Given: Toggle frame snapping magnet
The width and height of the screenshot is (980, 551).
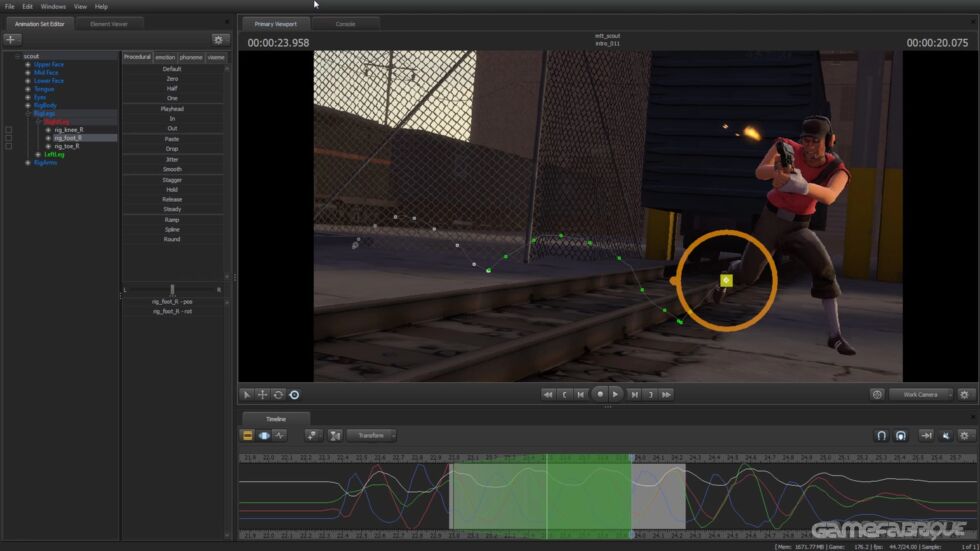Looking at the screenshot, I should [901, 435].
